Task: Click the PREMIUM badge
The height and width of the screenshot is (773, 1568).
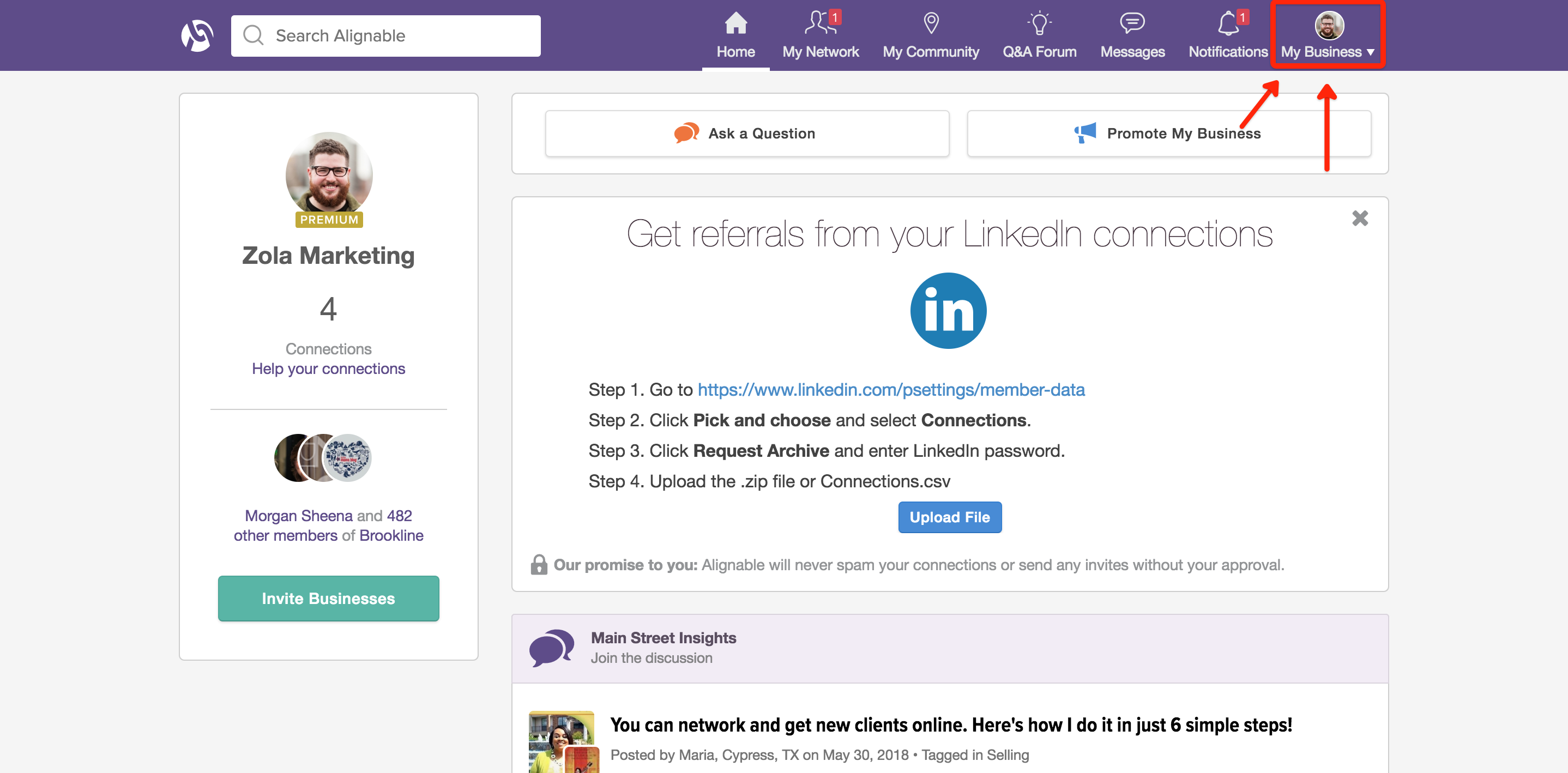Action: pyautogui.click(x=329, y=220)
